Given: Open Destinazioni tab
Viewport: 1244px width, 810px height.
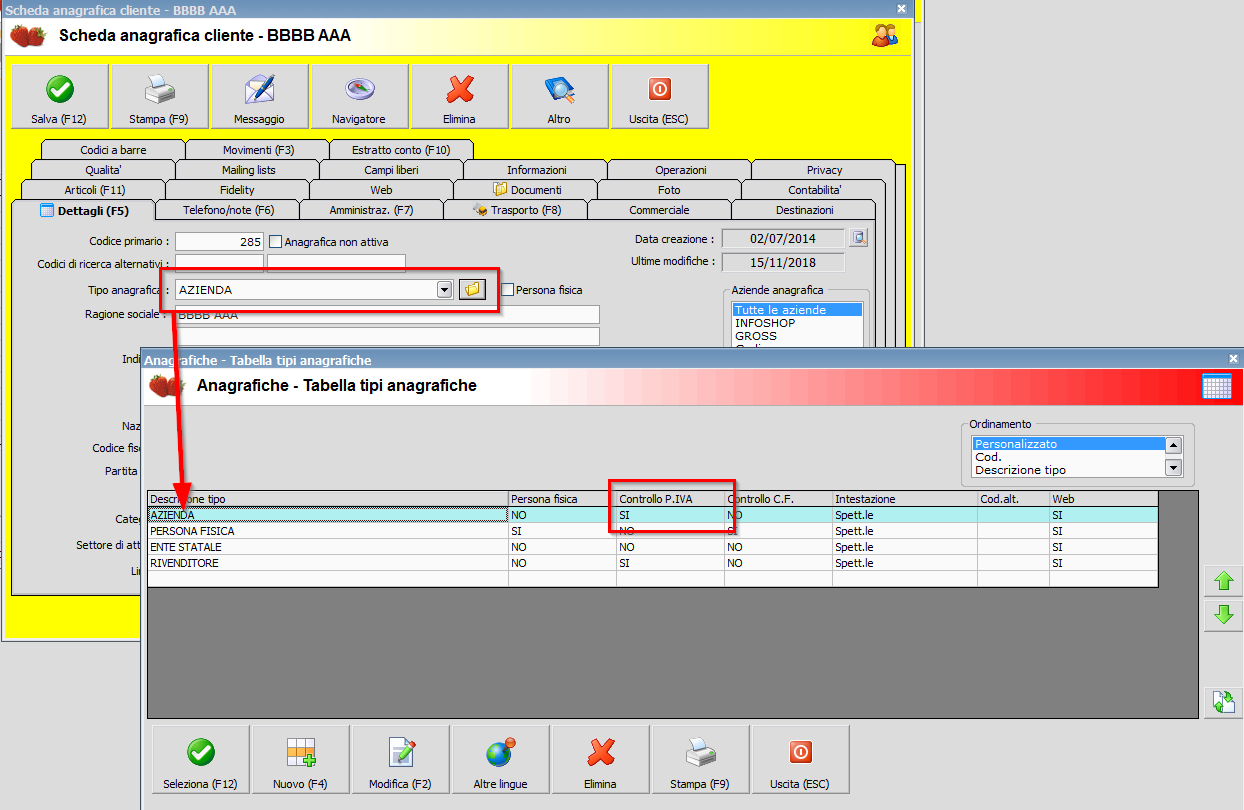Looking at the screenshot, I should click(804, 210).
